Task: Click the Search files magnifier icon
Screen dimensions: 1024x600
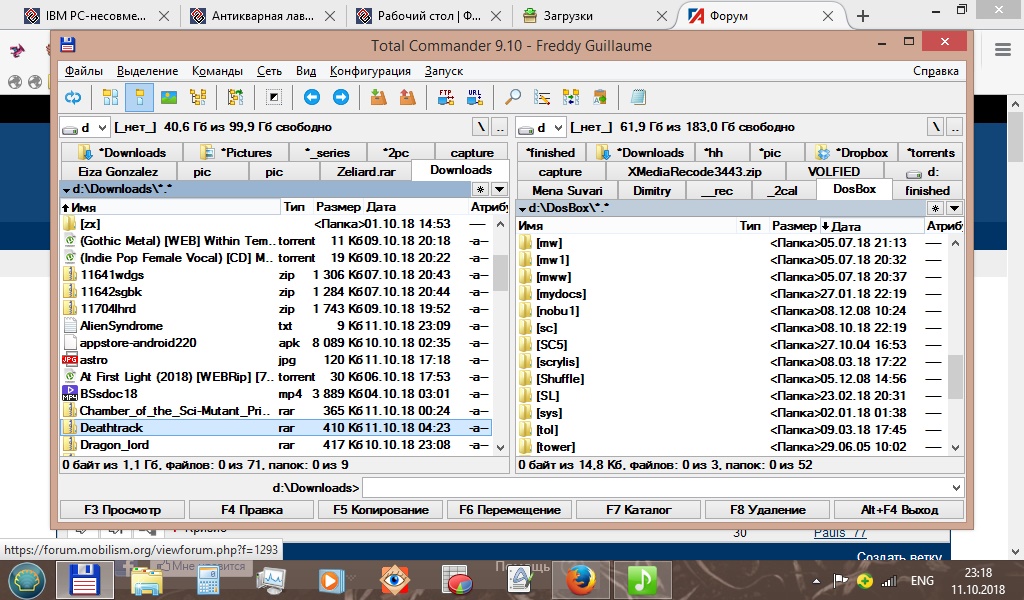Action: 512,97
